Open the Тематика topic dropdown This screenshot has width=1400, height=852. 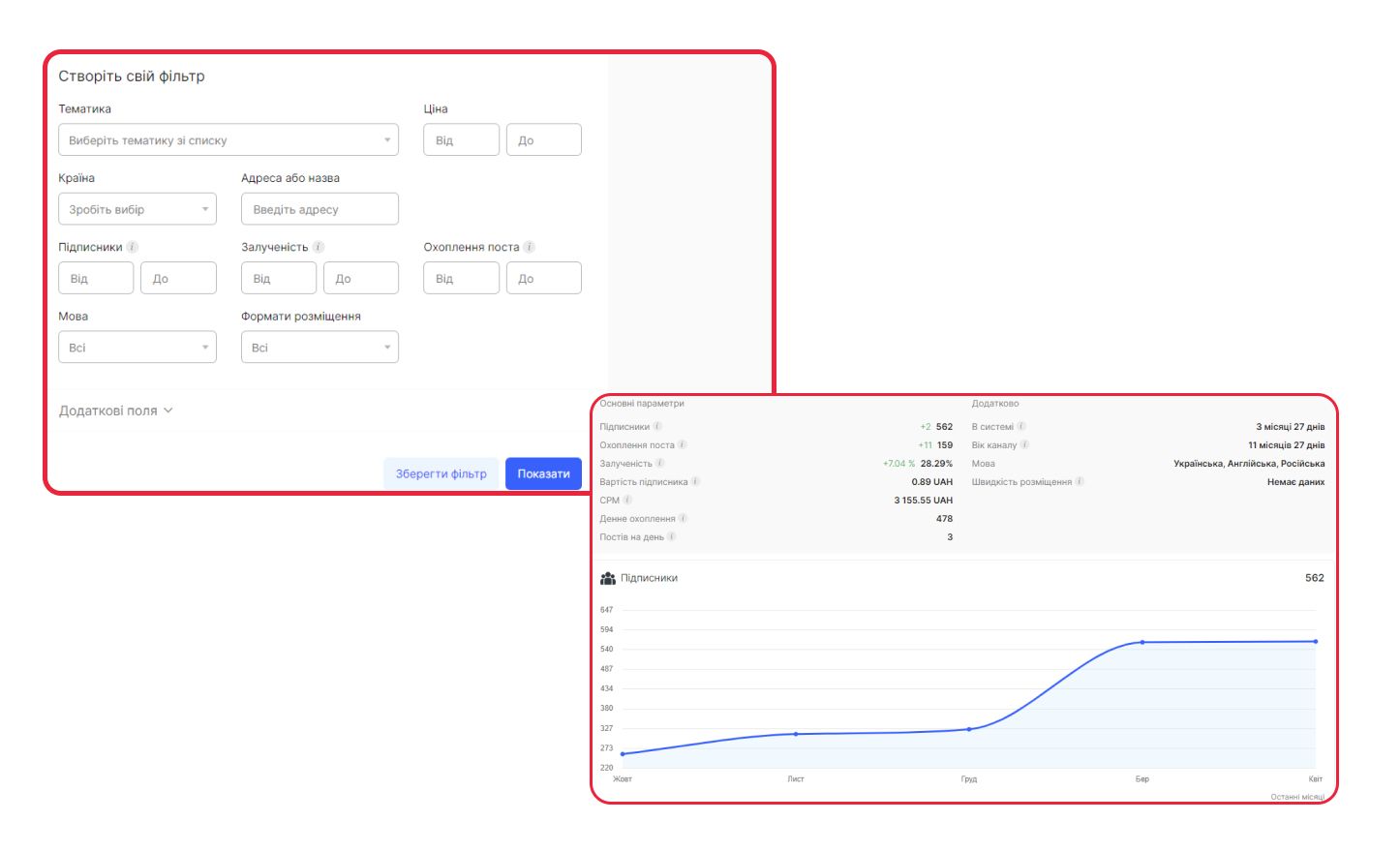pos(228,139)
